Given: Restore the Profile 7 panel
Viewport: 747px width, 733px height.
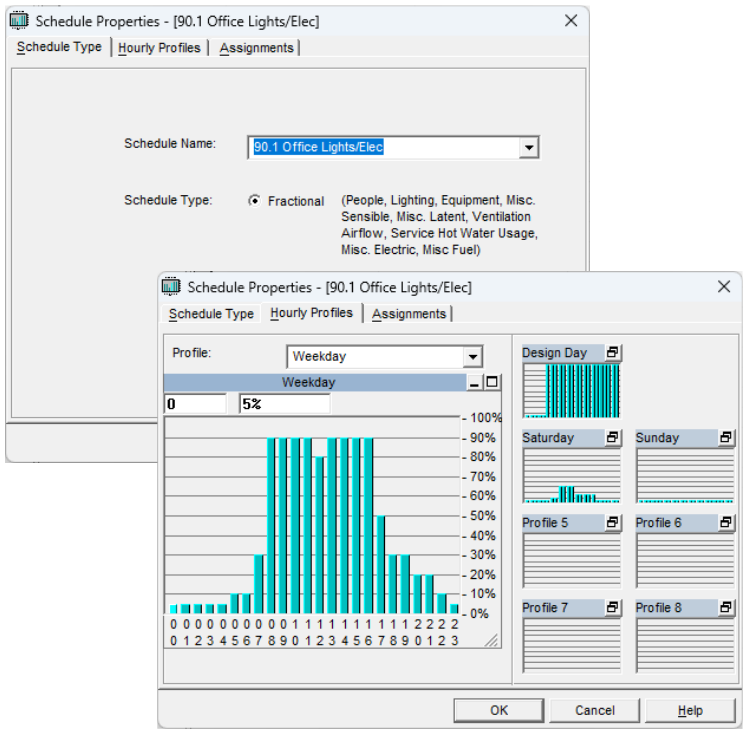Looking at the screenshot, I should pyautogui.click(x=612, y=608).
